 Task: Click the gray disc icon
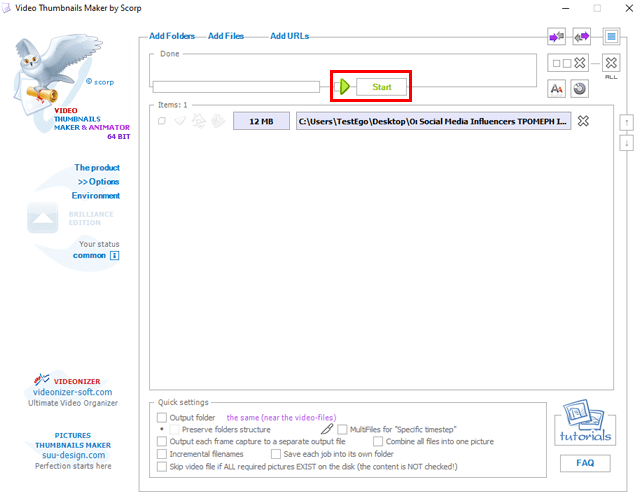pos(579,89)
